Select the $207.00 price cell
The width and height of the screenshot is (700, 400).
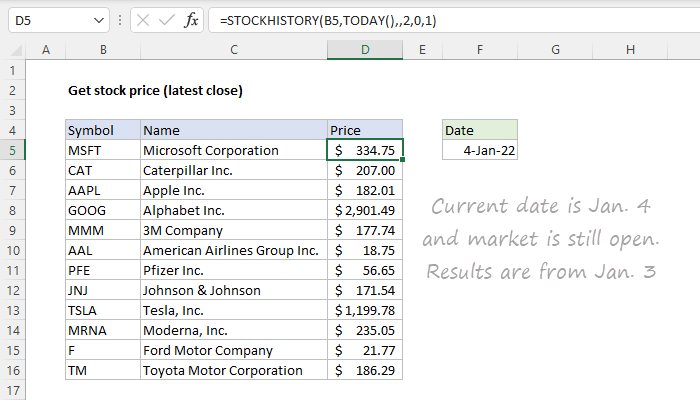click(365, 170)
